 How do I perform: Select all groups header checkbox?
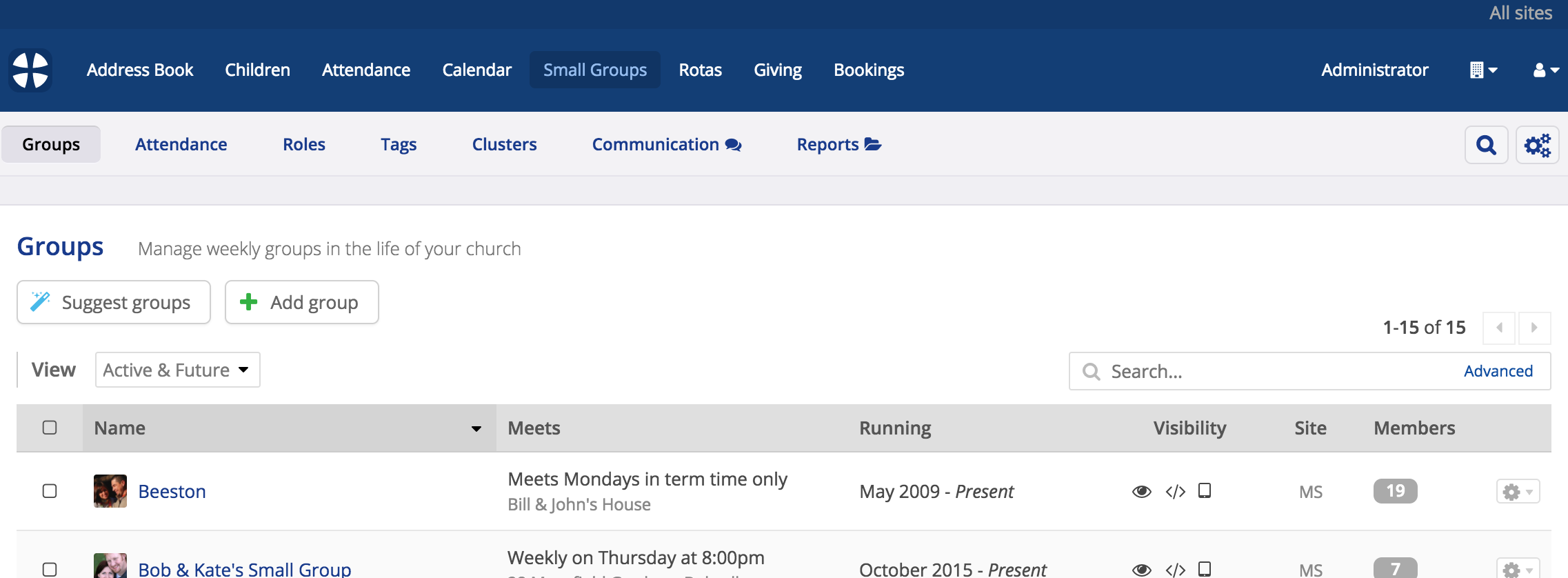pos(50,428)
